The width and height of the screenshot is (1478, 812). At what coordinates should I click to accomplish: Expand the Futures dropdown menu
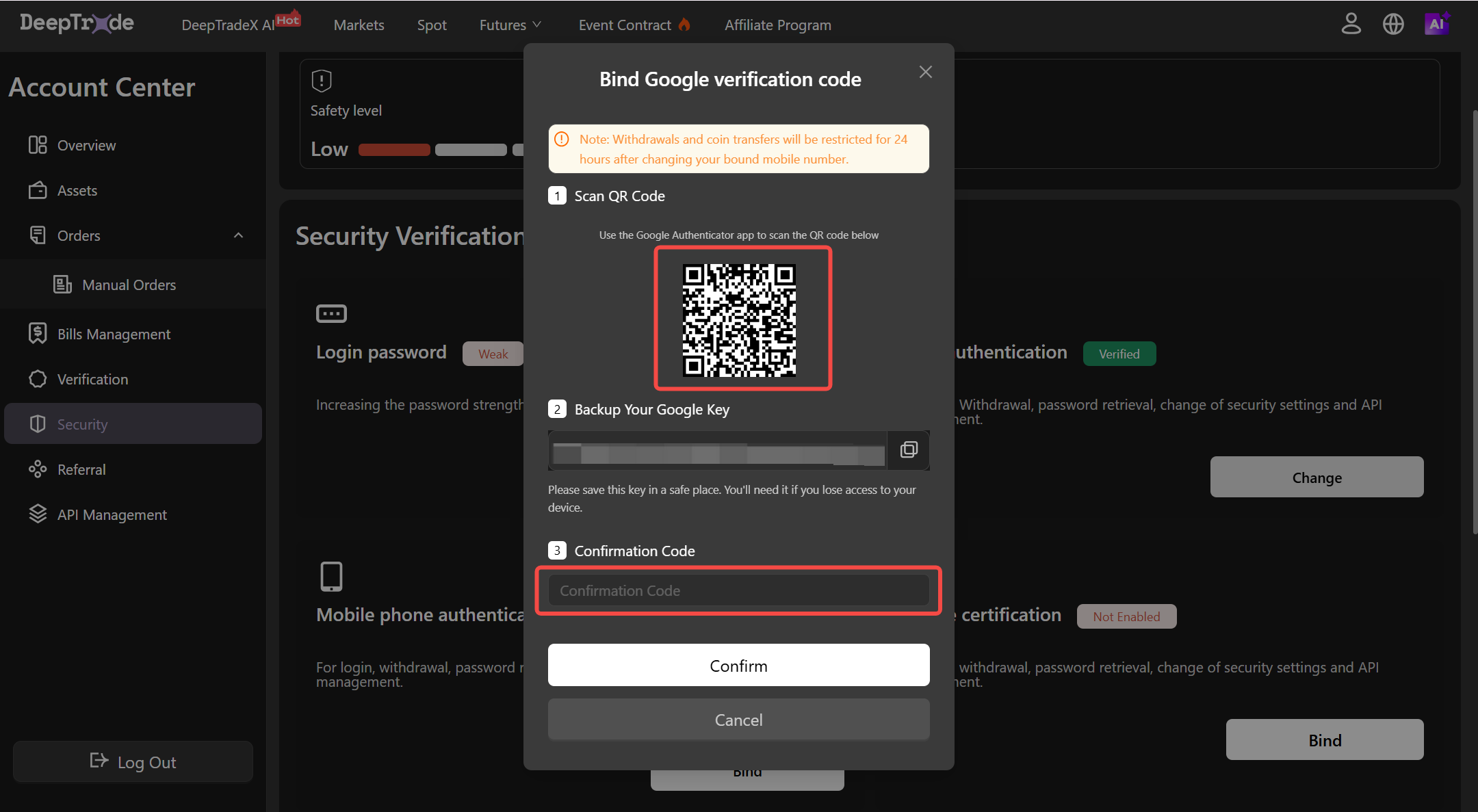coord(510,25)
